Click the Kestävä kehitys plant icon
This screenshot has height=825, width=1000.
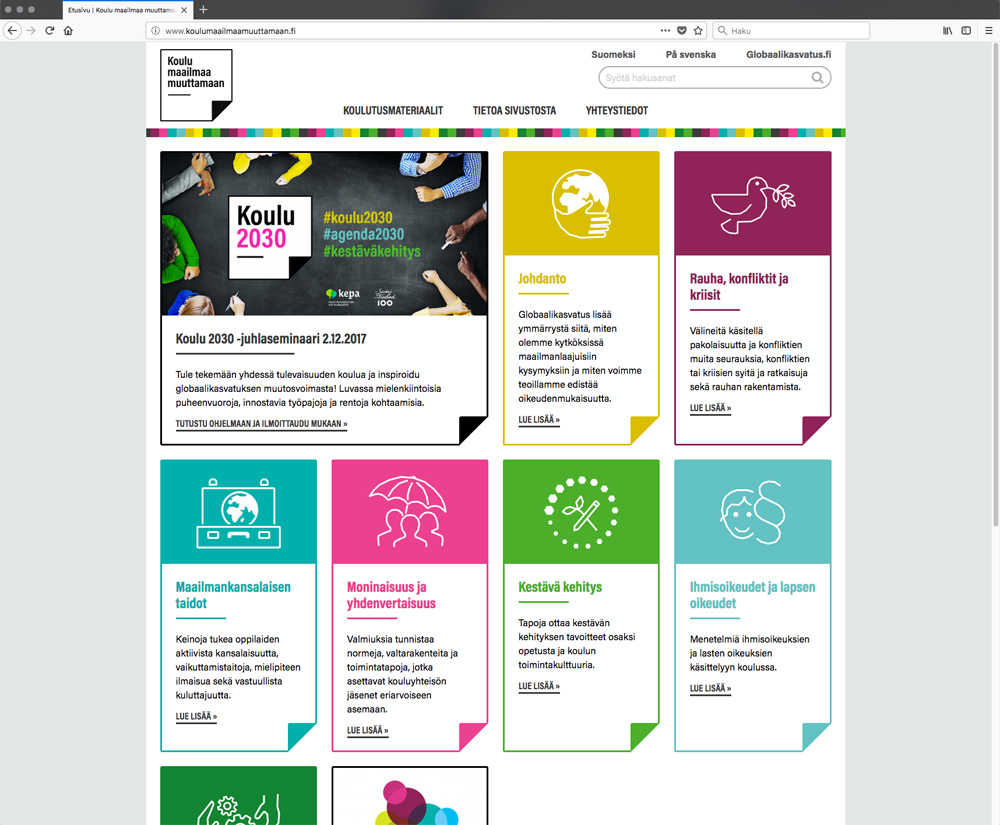[x=581, y=512]
